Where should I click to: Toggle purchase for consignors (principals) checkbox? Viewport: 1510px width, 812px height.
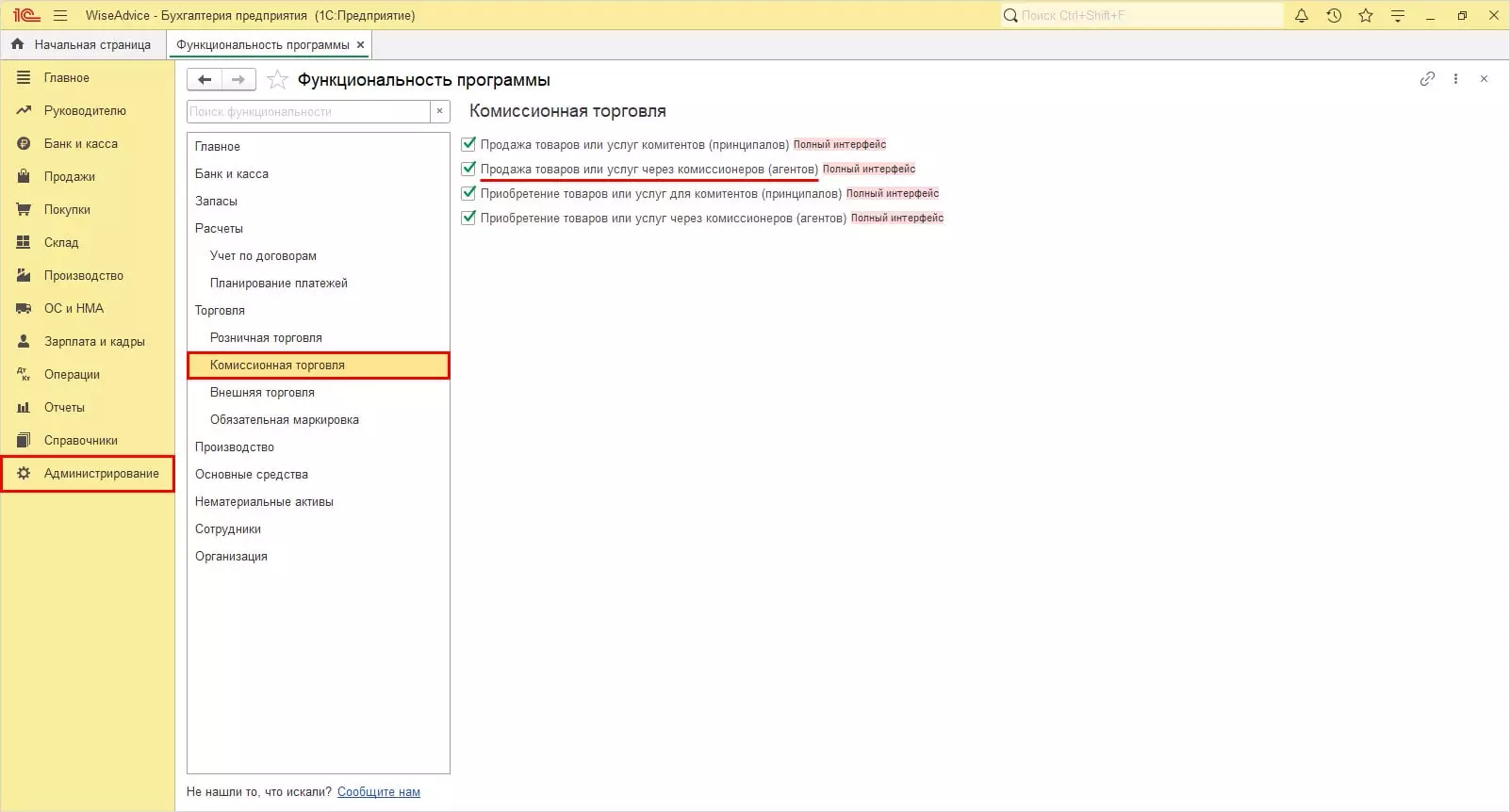(x=468, y=193)
